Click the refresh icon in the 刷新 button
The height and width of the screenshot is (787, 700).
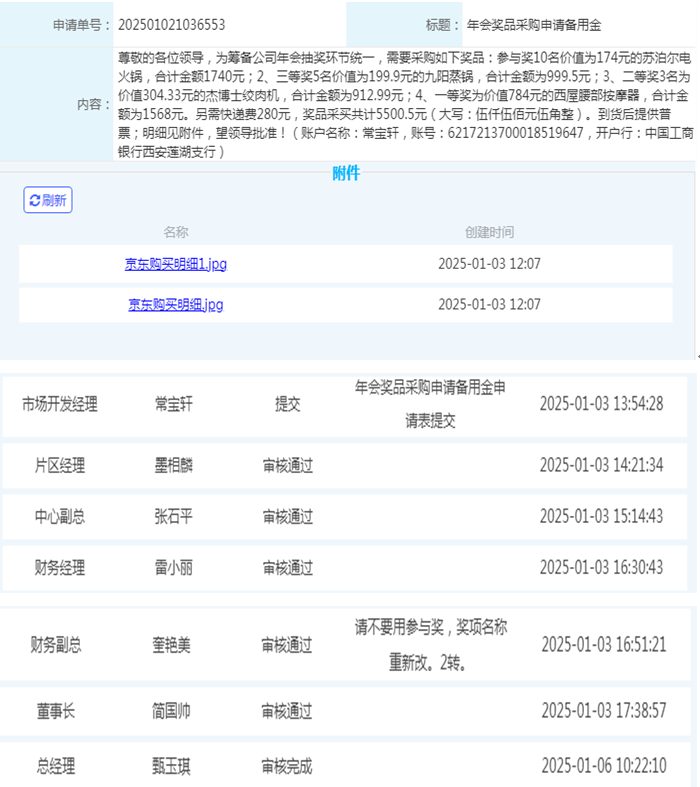click(x=35, y=200)
